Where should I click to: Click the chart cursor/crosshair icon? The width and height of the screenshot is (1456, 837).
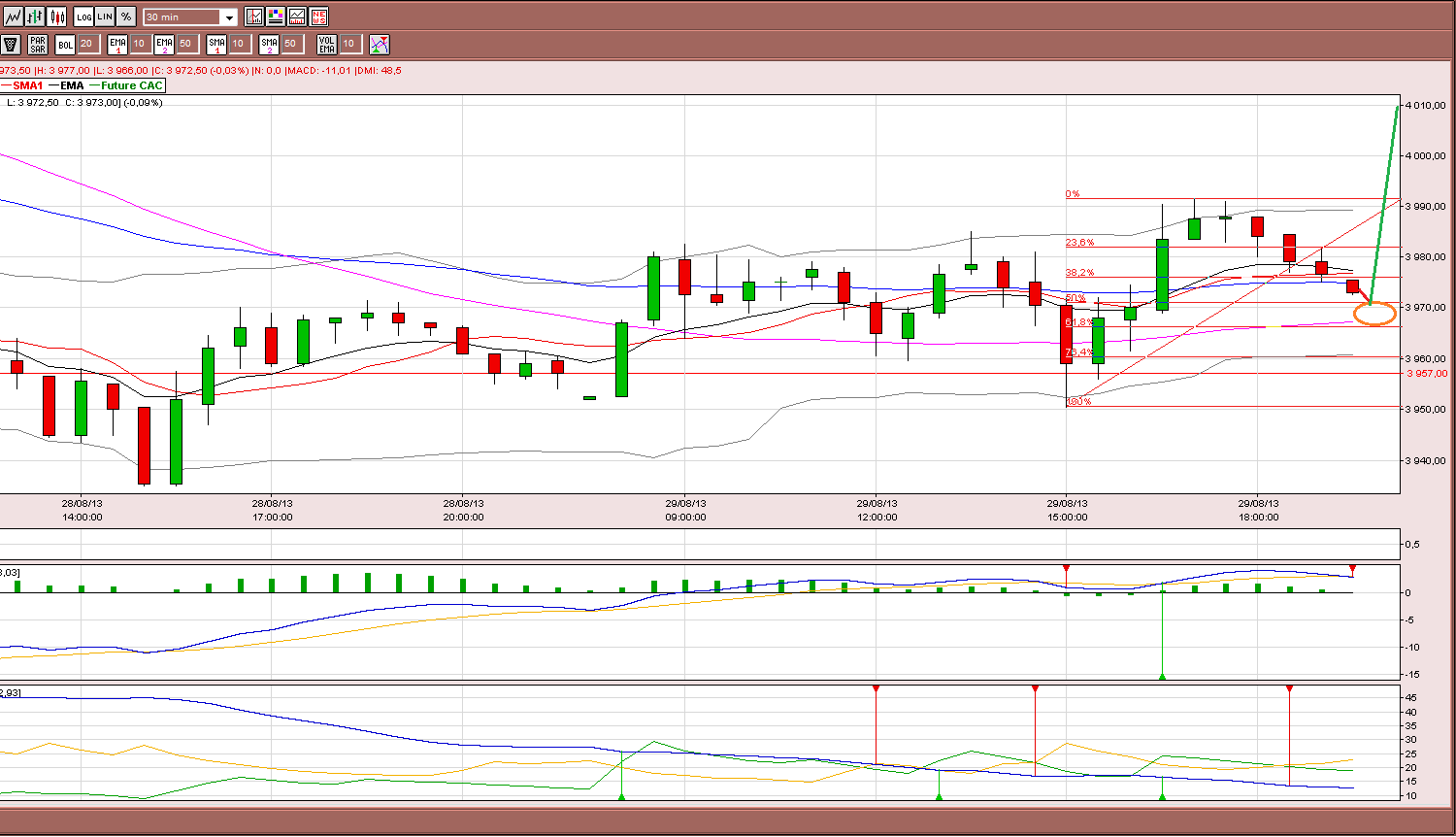pos(254,17)
